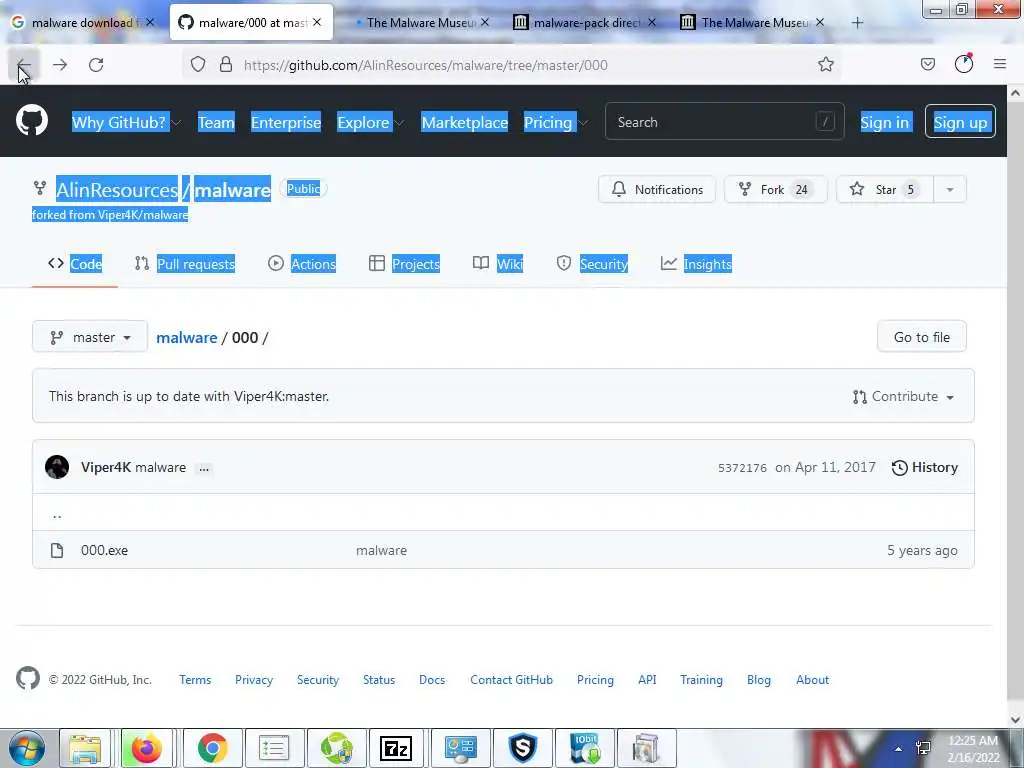Open the Contribute dropdown
Image resolution: width=1024 pixels, height=768 pixels.
[x=904, y=396]
